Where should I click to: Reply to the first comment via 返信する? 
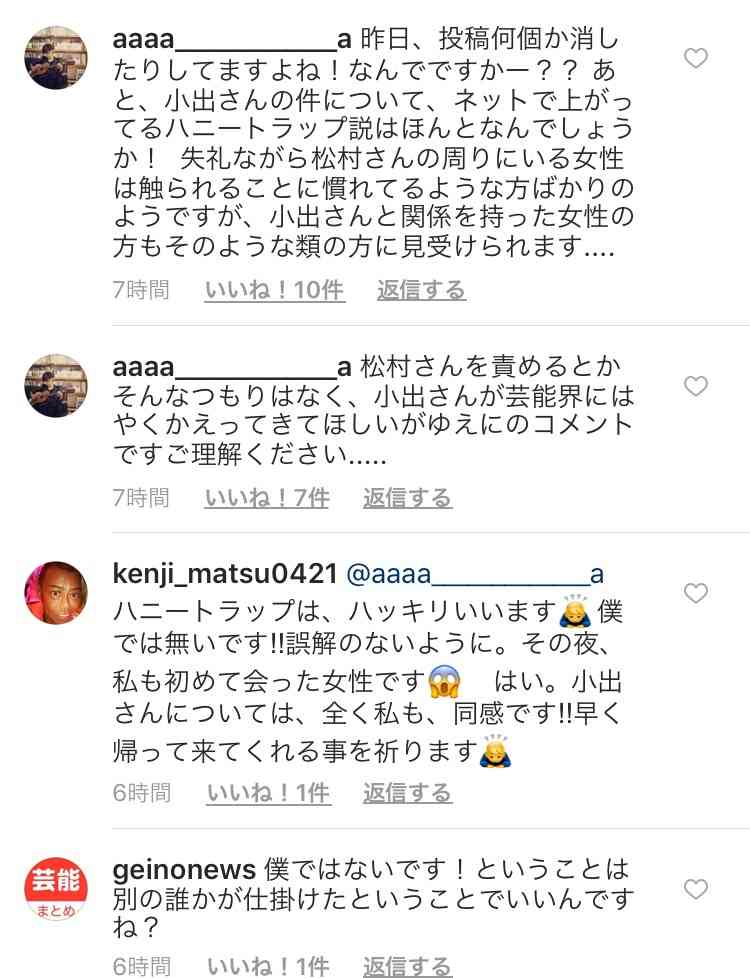tap(421, 290)
